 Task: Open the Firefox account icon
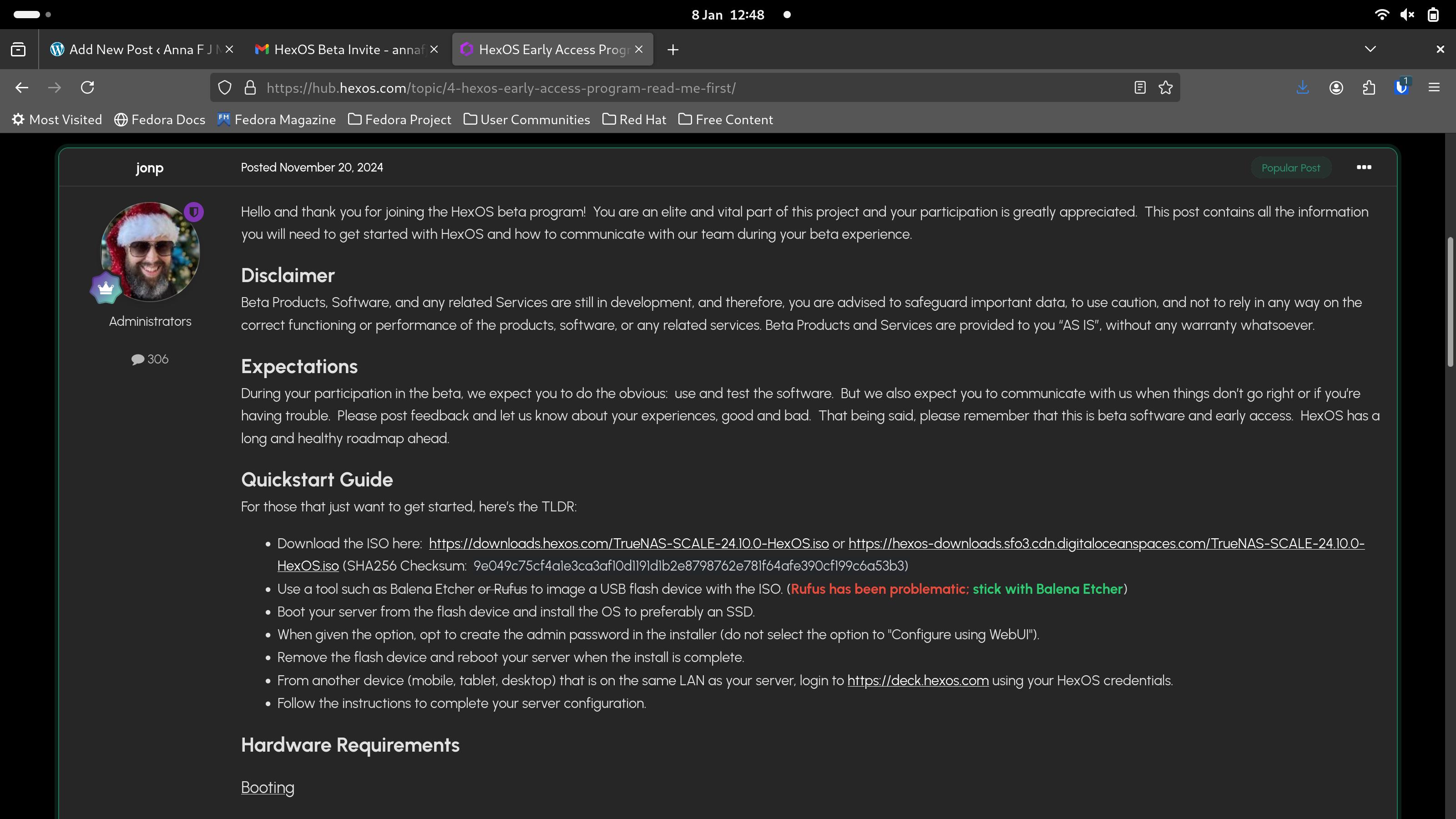(x=1336, y=88)
